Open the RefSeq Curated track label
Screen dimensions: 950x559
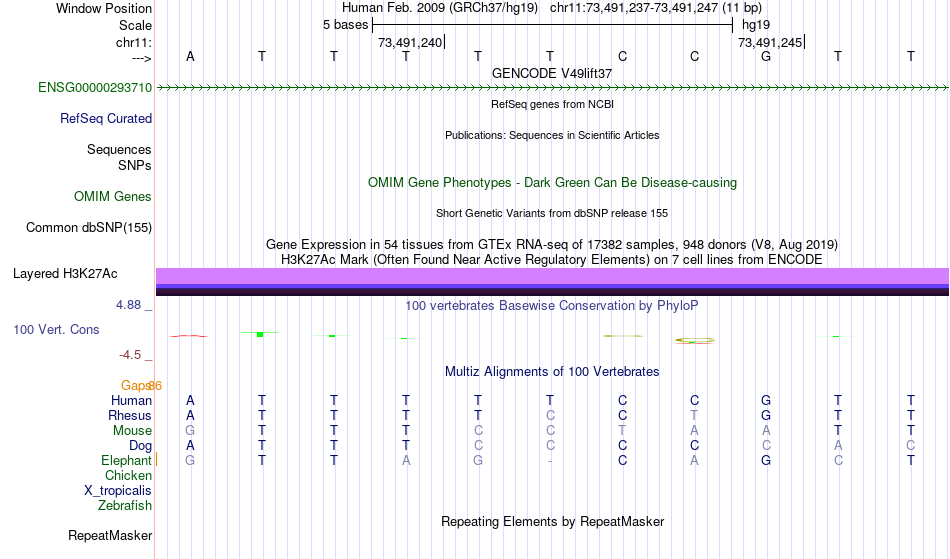point(106,119)
